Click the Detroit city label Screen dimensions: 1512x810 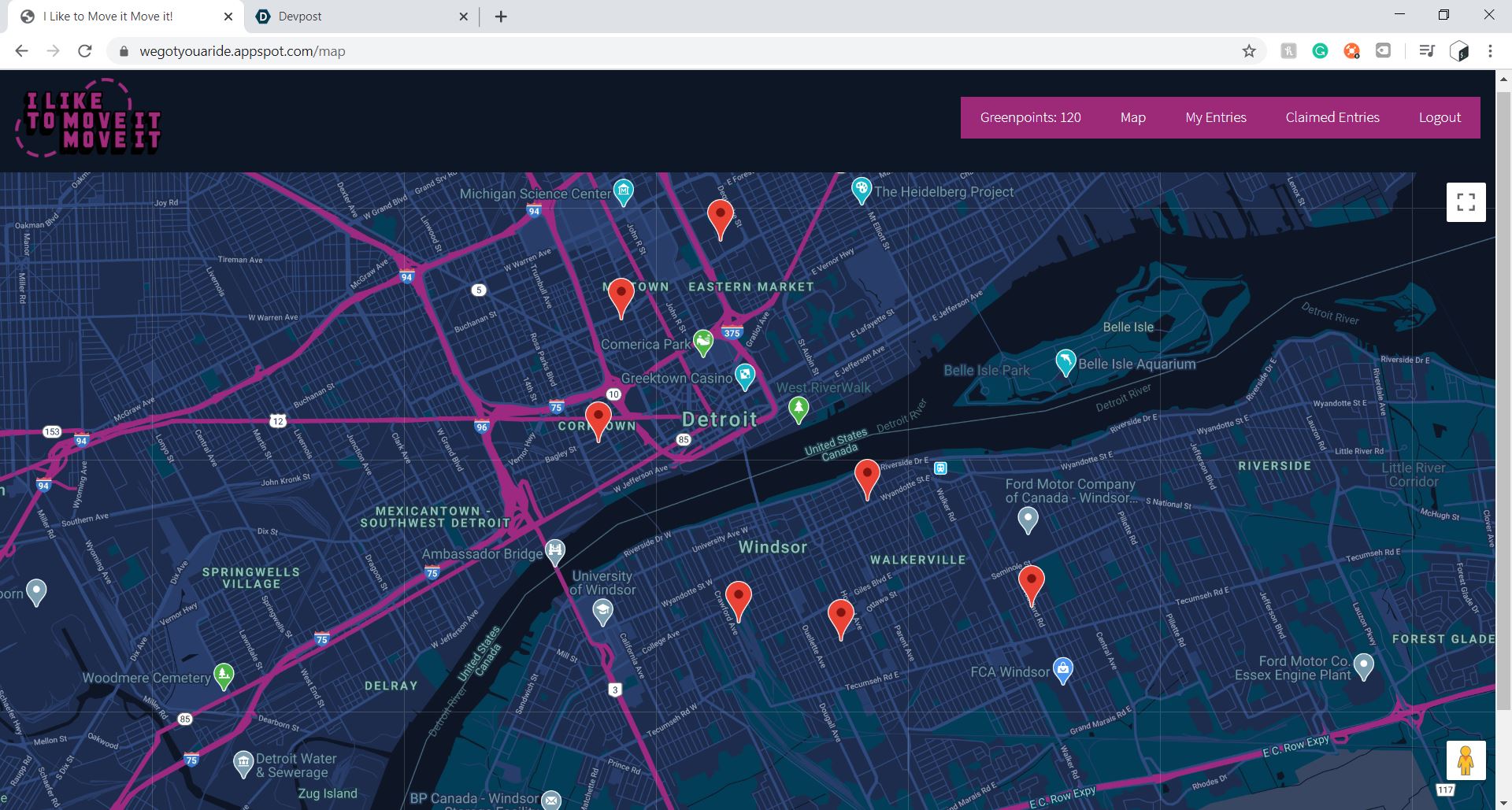pos(720,420)
